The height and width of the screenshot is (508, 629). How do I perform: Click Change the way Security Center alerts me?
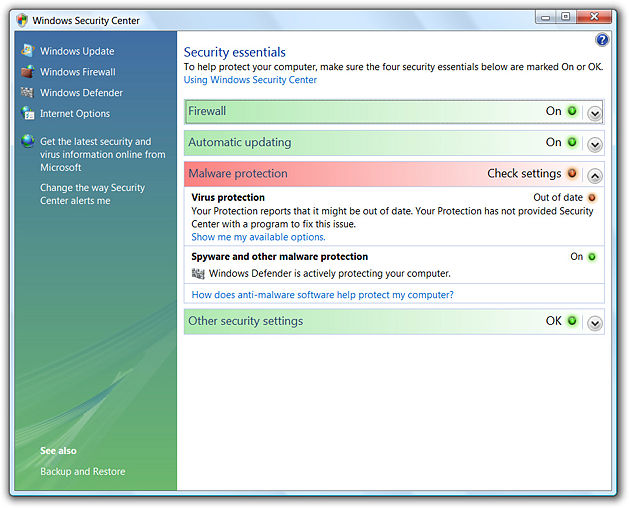[92, 194]
